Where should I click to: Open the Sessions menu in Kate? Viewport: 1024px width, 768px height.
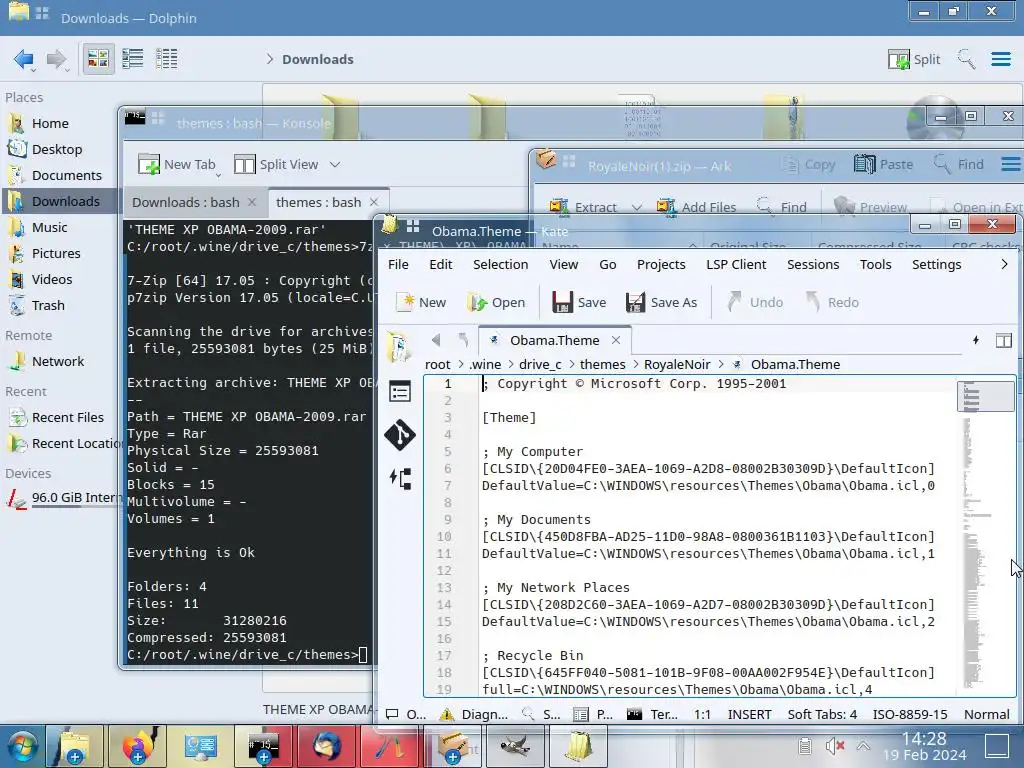[x=813, y=264]
